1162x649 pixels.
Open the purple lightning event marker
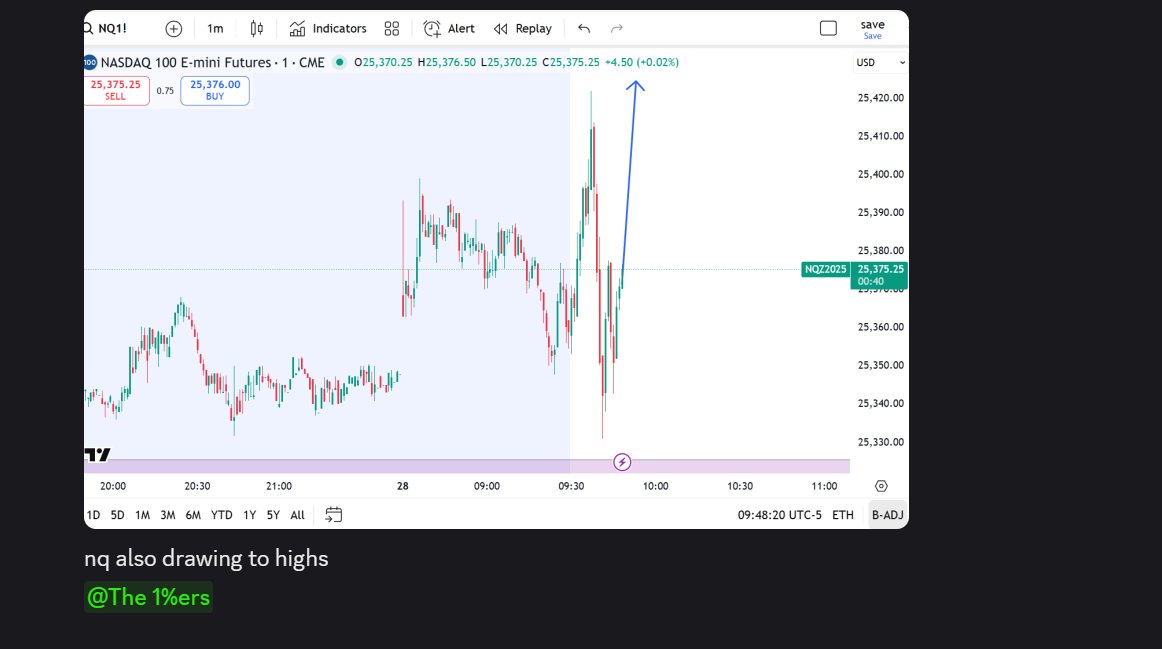(622, 463)
